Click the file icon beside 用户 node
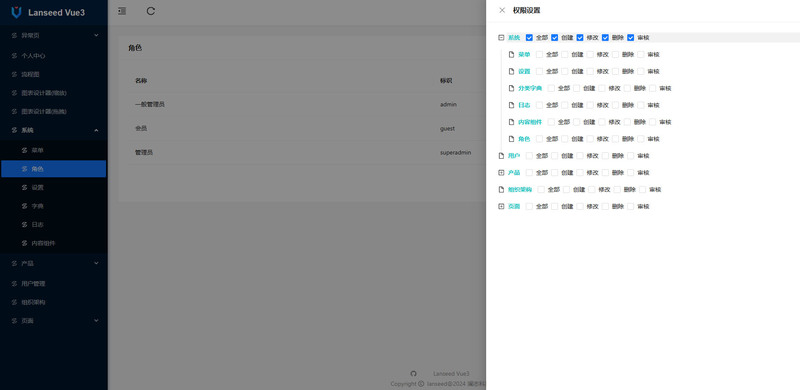The image size is (800, 390). [x=501, y=156]
